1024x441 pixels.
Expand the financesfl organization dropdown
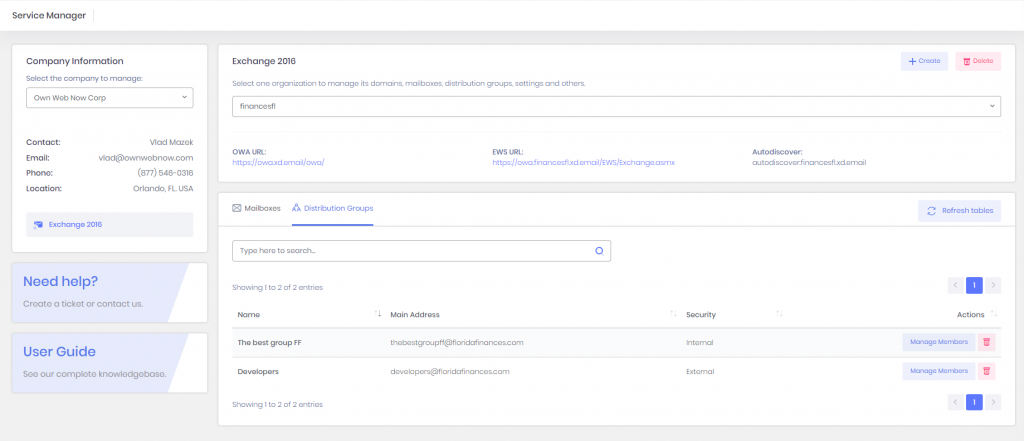click(x=616, y=105)
